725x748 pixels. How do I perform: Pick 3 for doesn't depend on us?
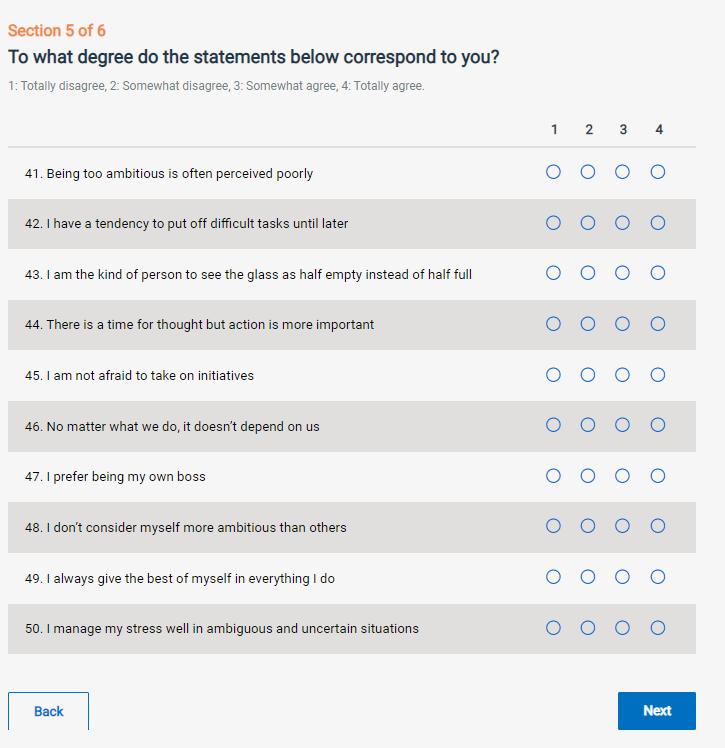click(622, 425)
